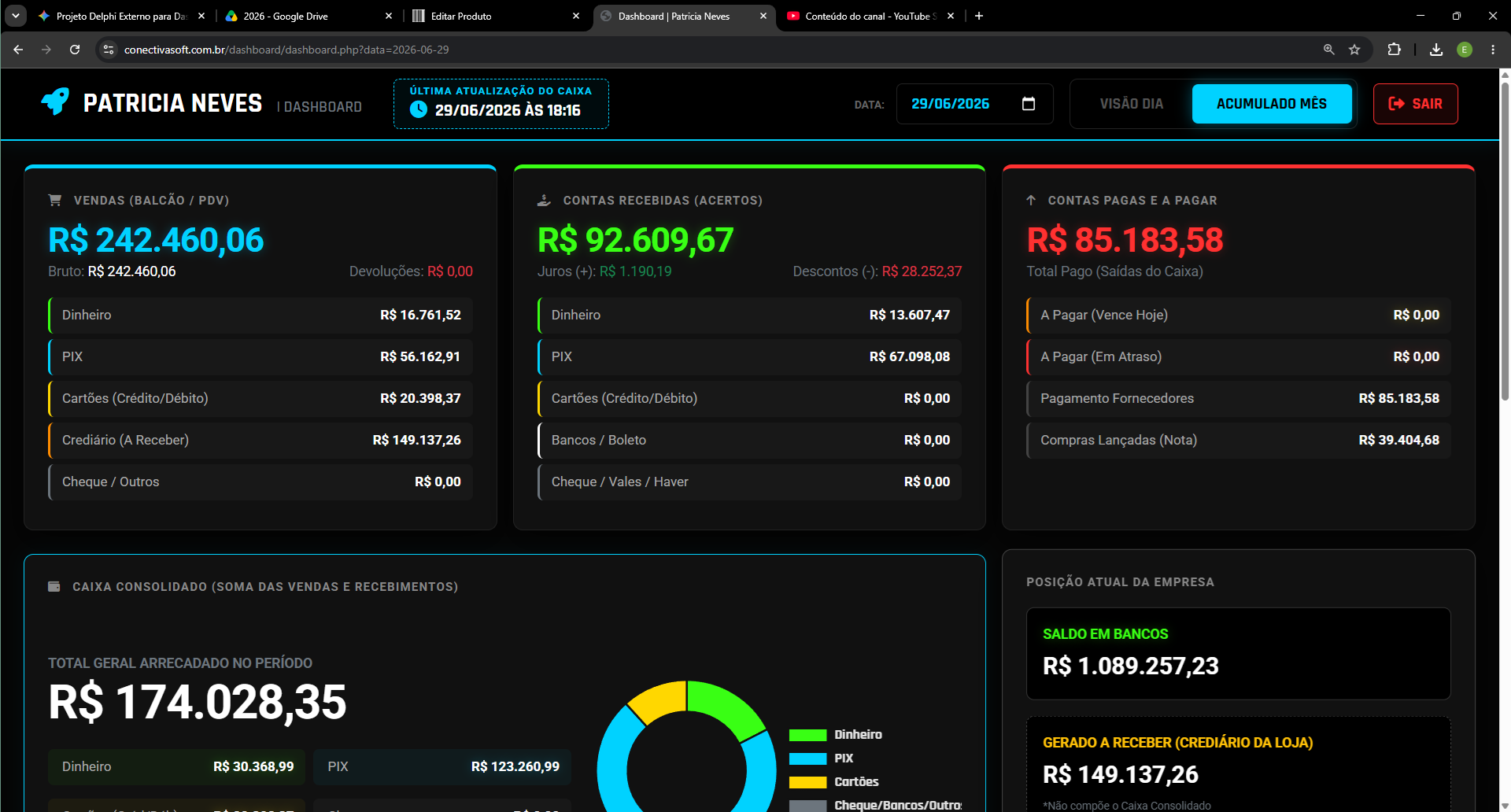
Task: Click Cheque / Outros row
Action: (260, 482)
